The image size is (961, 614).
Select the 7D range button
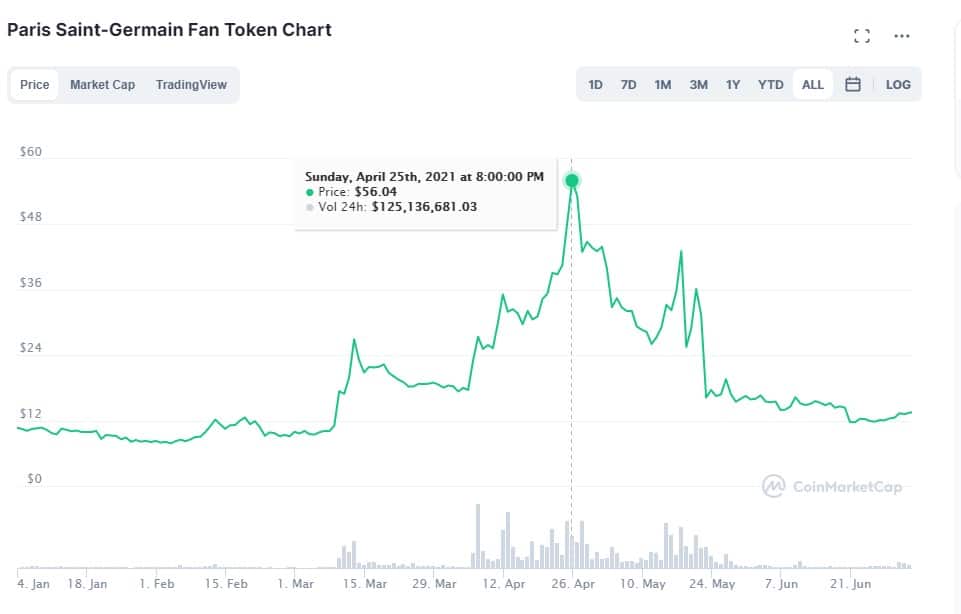tap(628, 85)
